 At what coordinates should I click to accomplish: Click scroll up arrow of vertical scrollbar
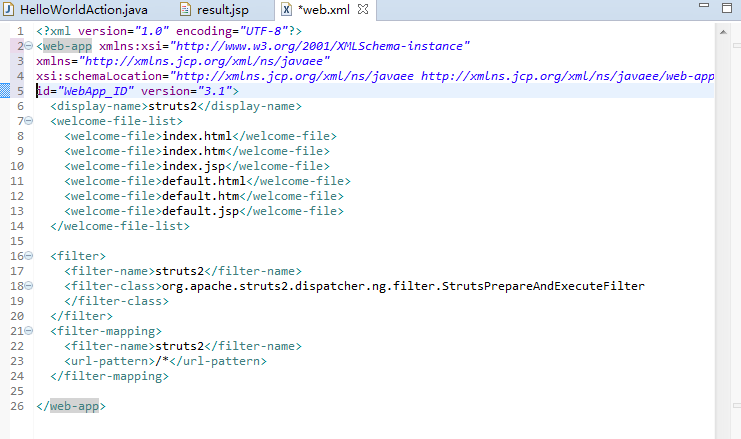[723, 32]
